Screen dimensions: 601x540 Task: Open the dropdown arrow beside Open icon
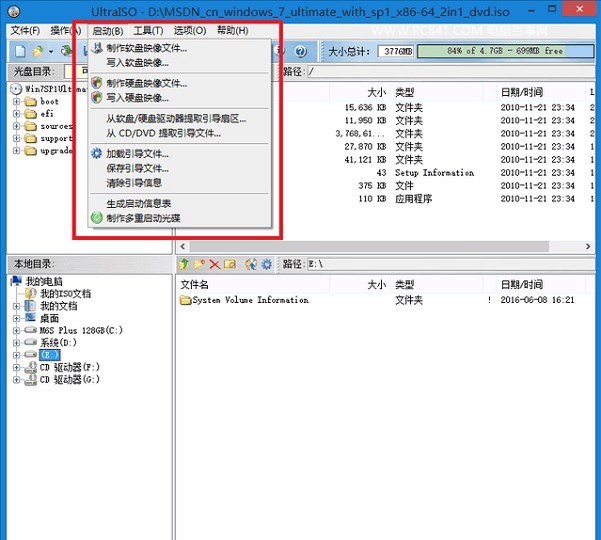click(x=50, y=51)
